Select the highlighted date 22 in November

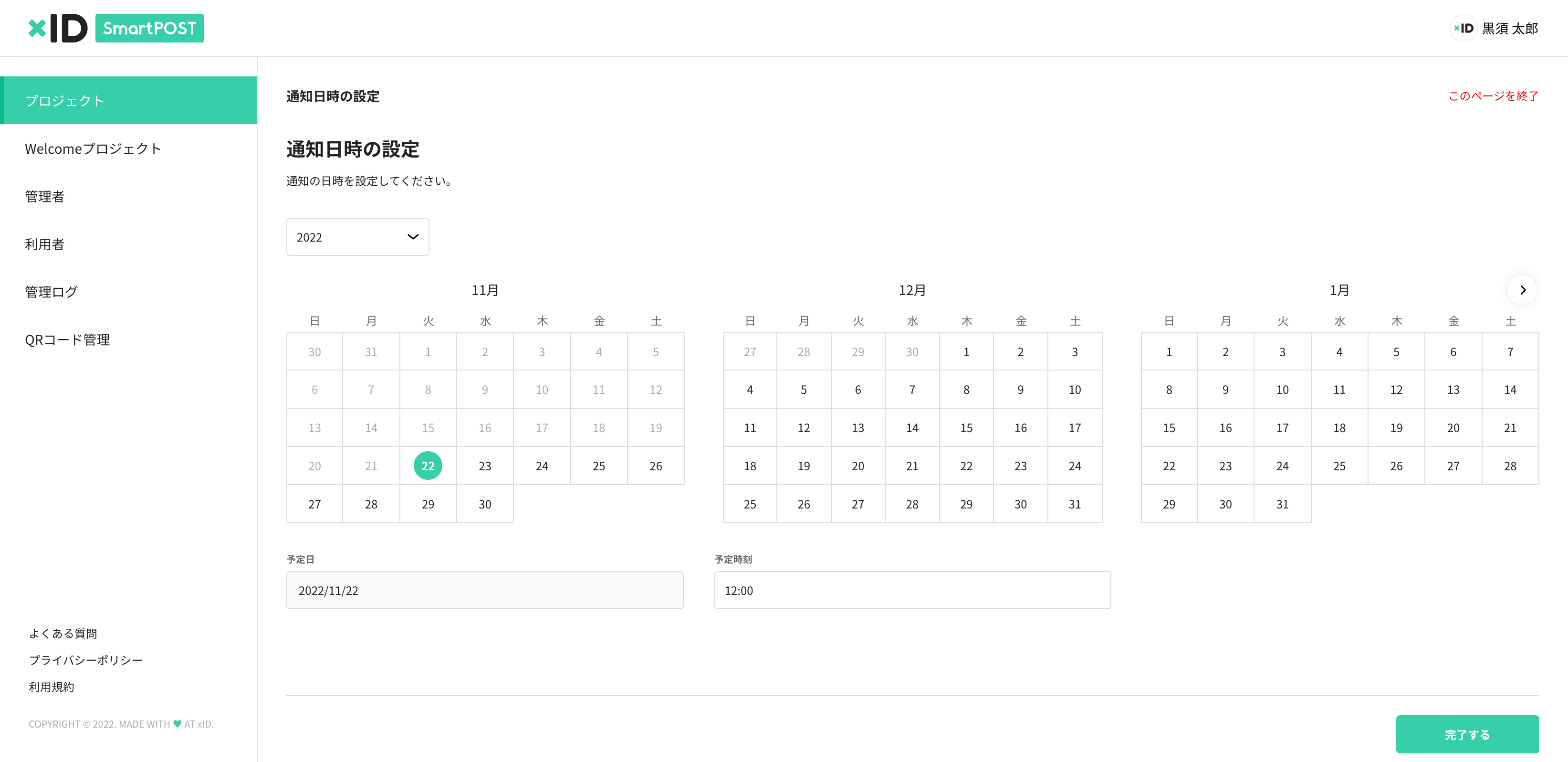point(428,466)
